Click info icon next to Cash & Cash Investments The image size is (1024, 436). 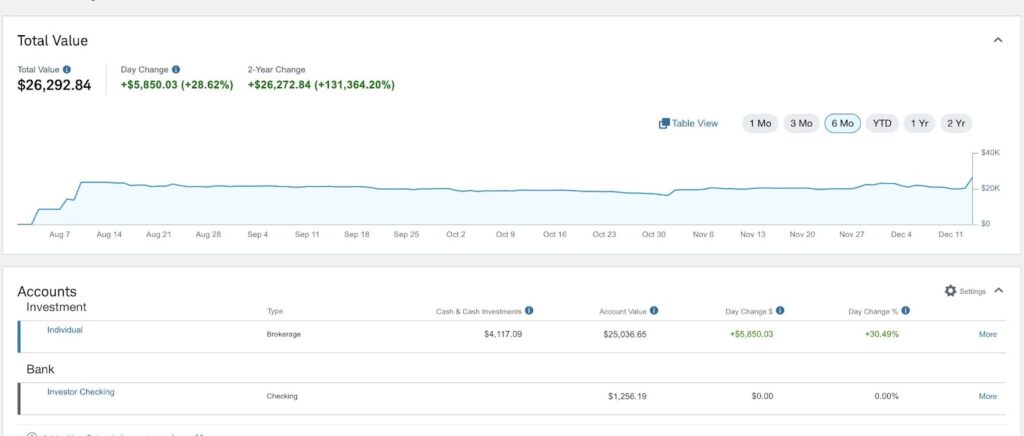coord(529,311)
